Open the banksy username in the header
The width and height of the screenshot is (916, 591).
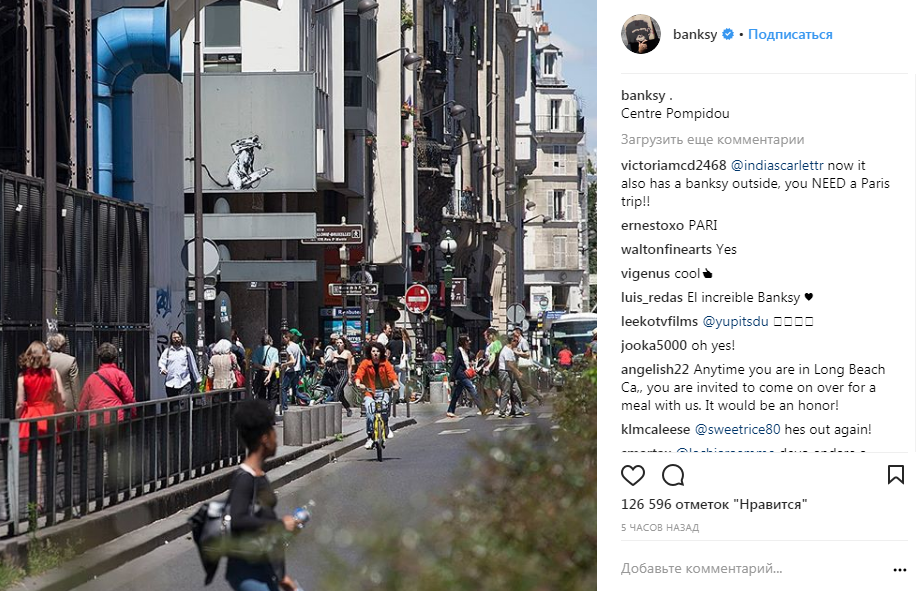coord(695,34)
